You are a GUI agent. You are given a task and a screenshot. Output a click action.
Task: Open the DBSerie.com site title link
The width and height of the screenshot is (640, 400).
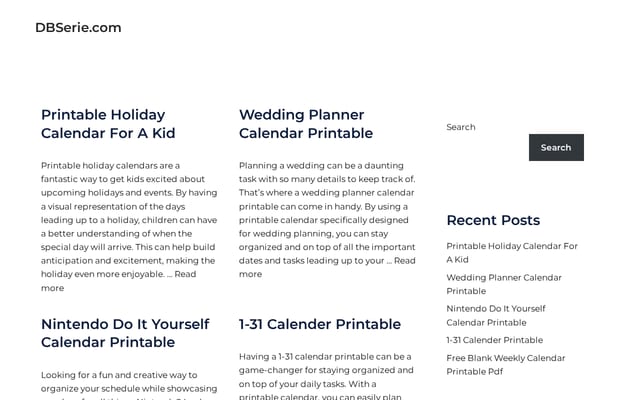[78, 28]
